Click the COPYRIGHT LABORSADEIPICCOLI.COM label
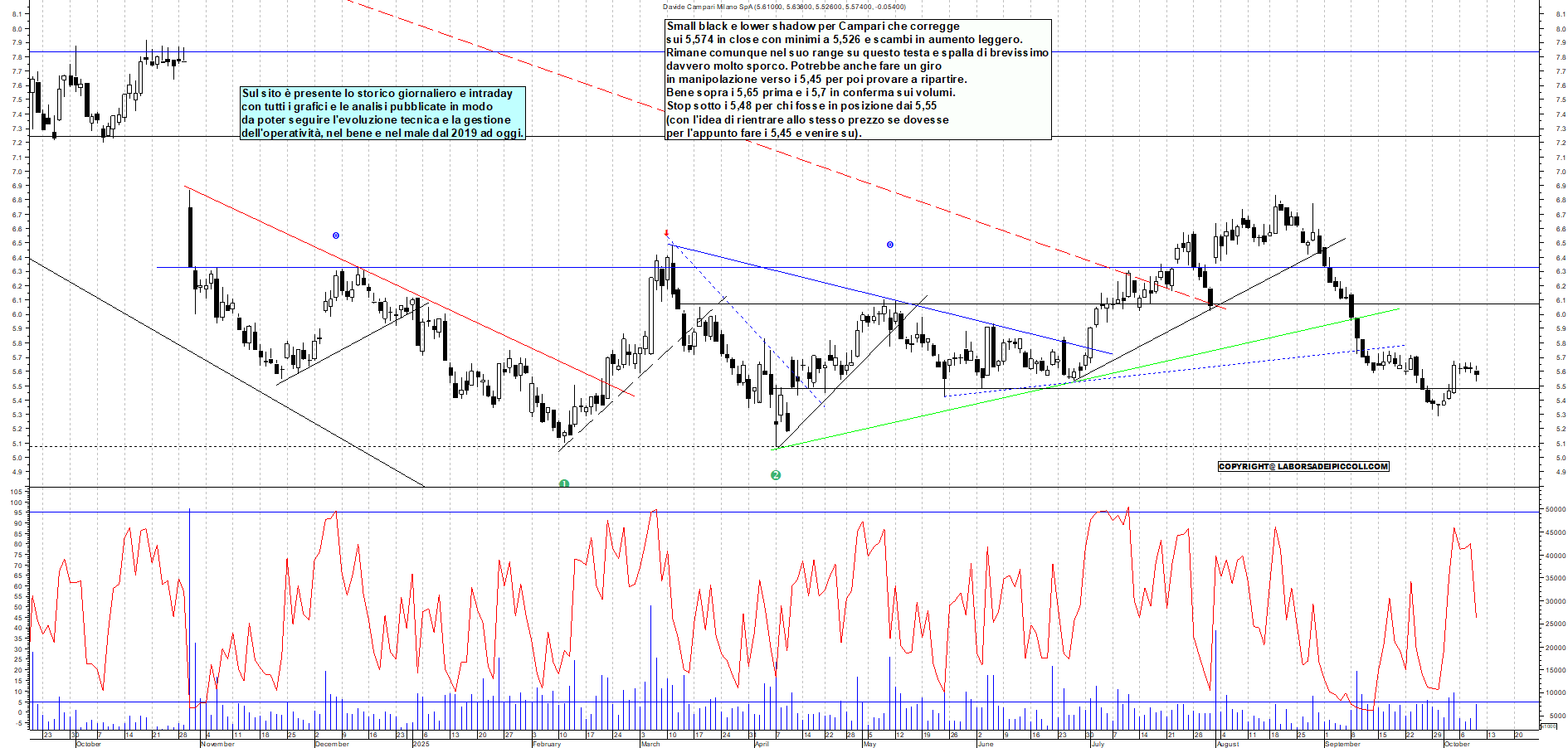Screen dimensions: 1568x748 [1303, 466]
